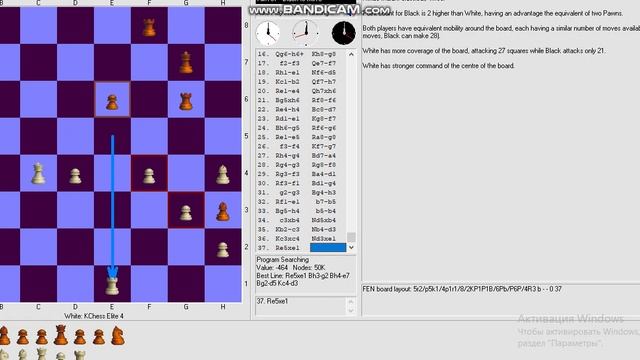Select move 16 Qg6-h4+ in list
Viewport: 640px width, 360px height.
(x=289, y=54)
